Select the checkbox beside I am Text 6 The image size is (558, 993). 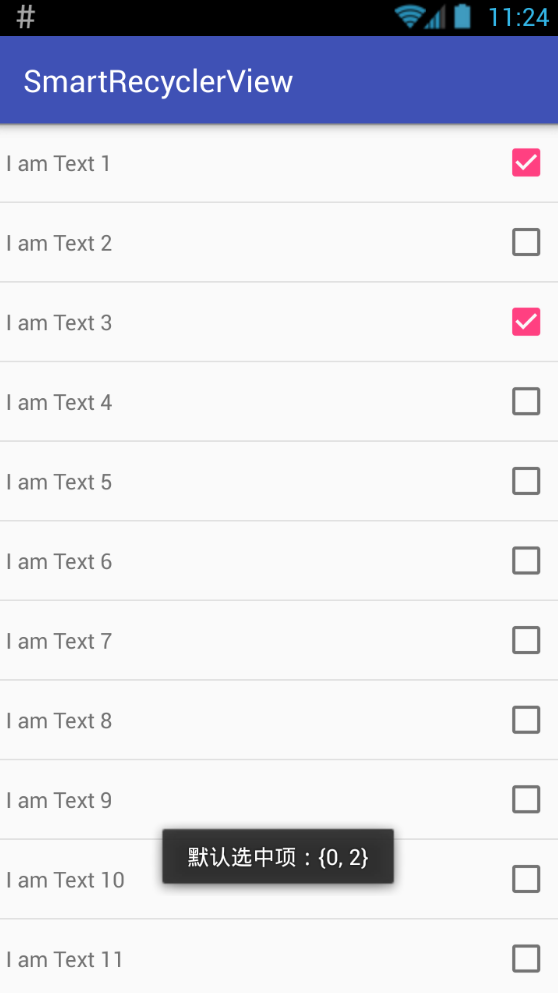(x=526, y=561)
